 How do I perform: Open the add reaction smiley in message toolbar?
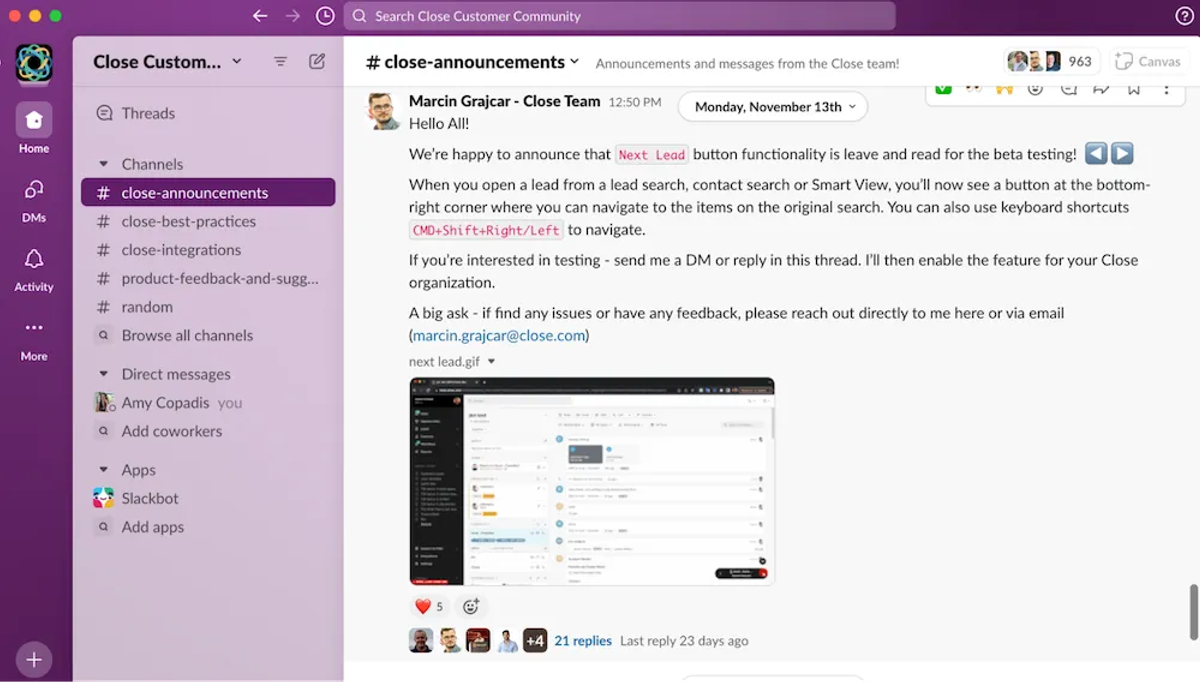click(1035, 88)
